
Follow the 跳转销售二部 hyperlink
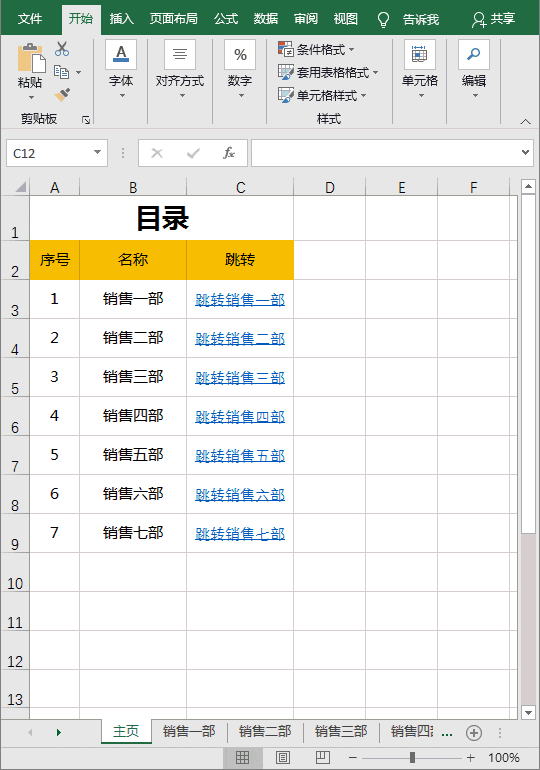coord(240,338)
